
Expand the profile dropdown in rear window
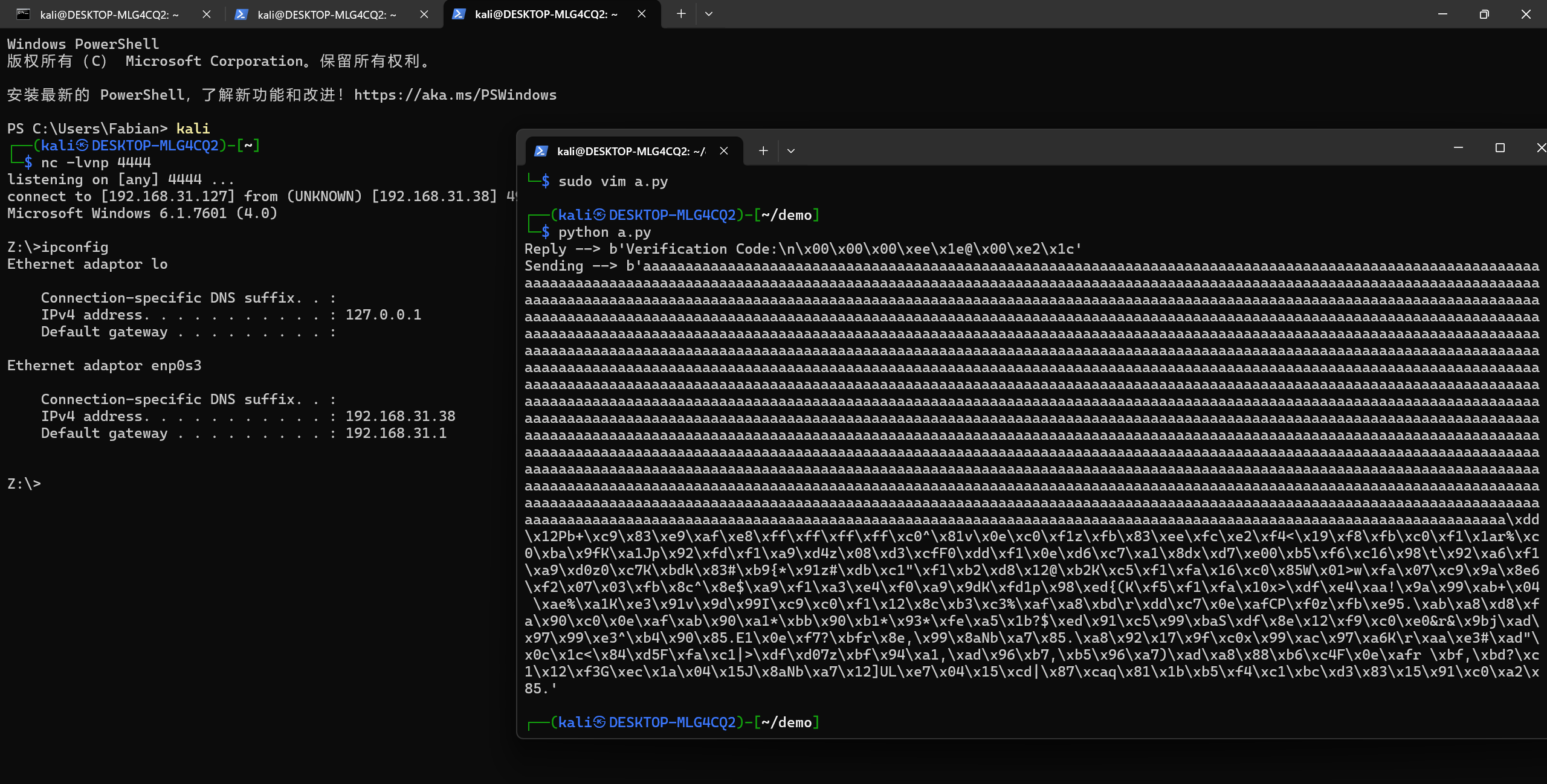tap(709, 14)
